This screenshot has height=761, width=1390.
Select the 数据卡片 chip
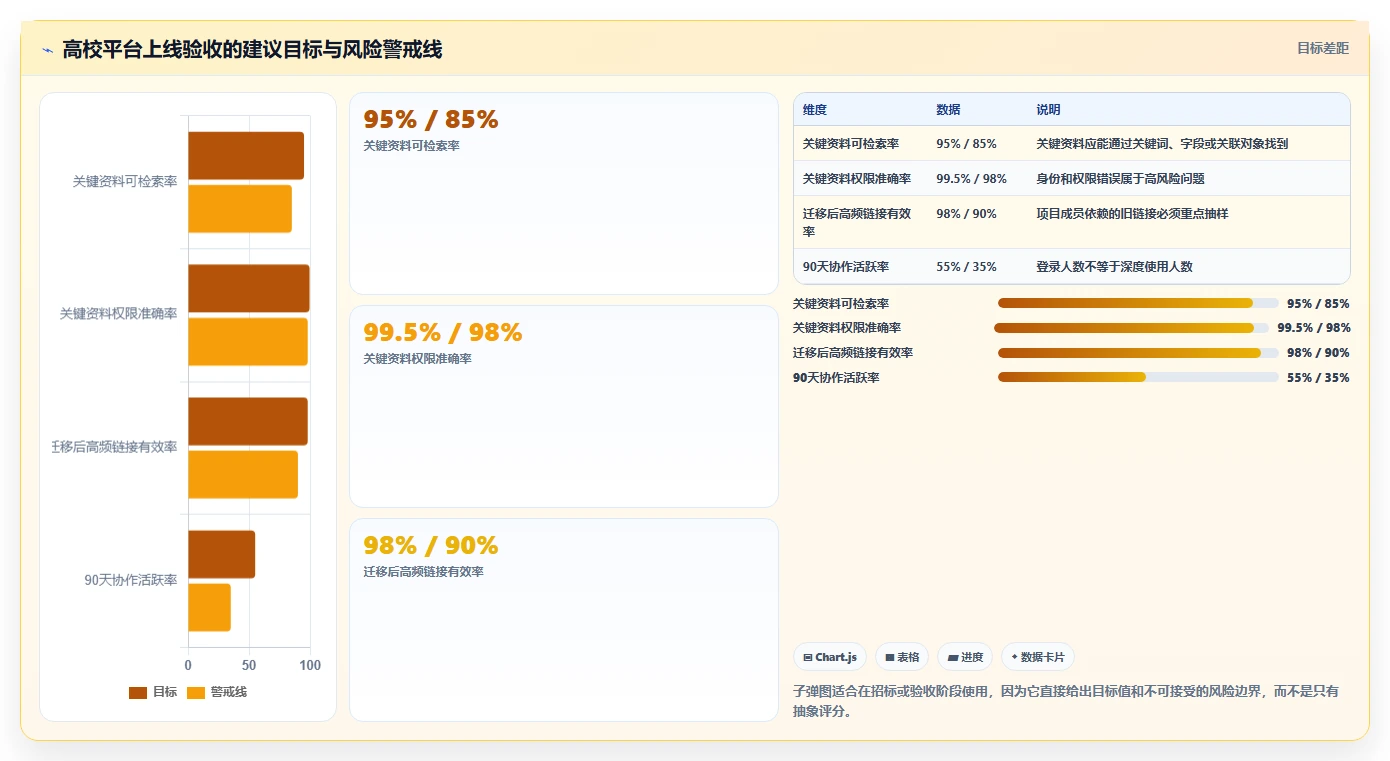pos(1038,657)
